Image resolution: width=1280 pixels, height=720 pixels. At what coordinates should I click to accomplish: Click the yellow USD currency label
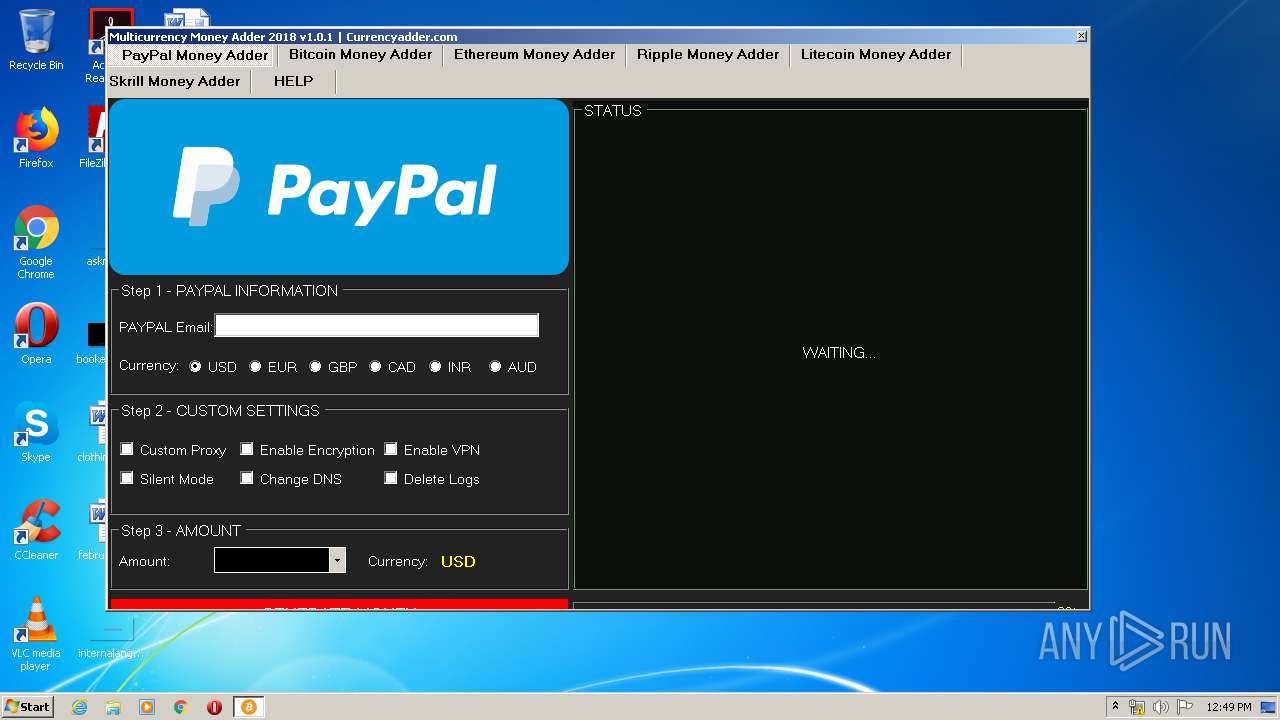tap(458, 561)
